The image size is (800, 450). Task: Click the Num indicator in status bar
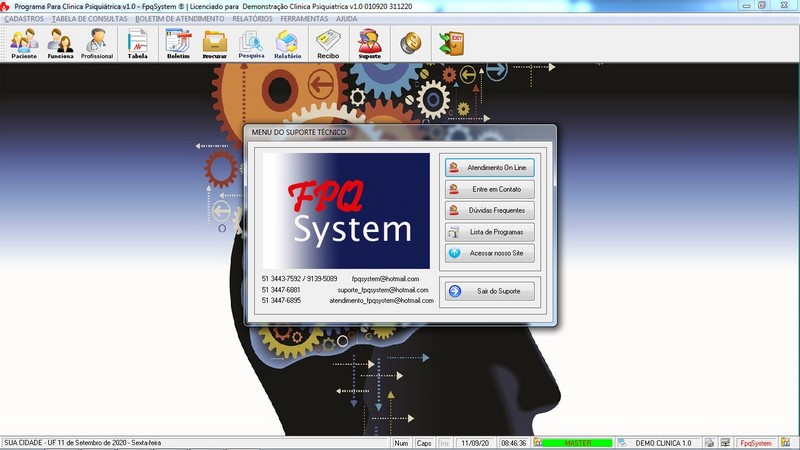401,443
